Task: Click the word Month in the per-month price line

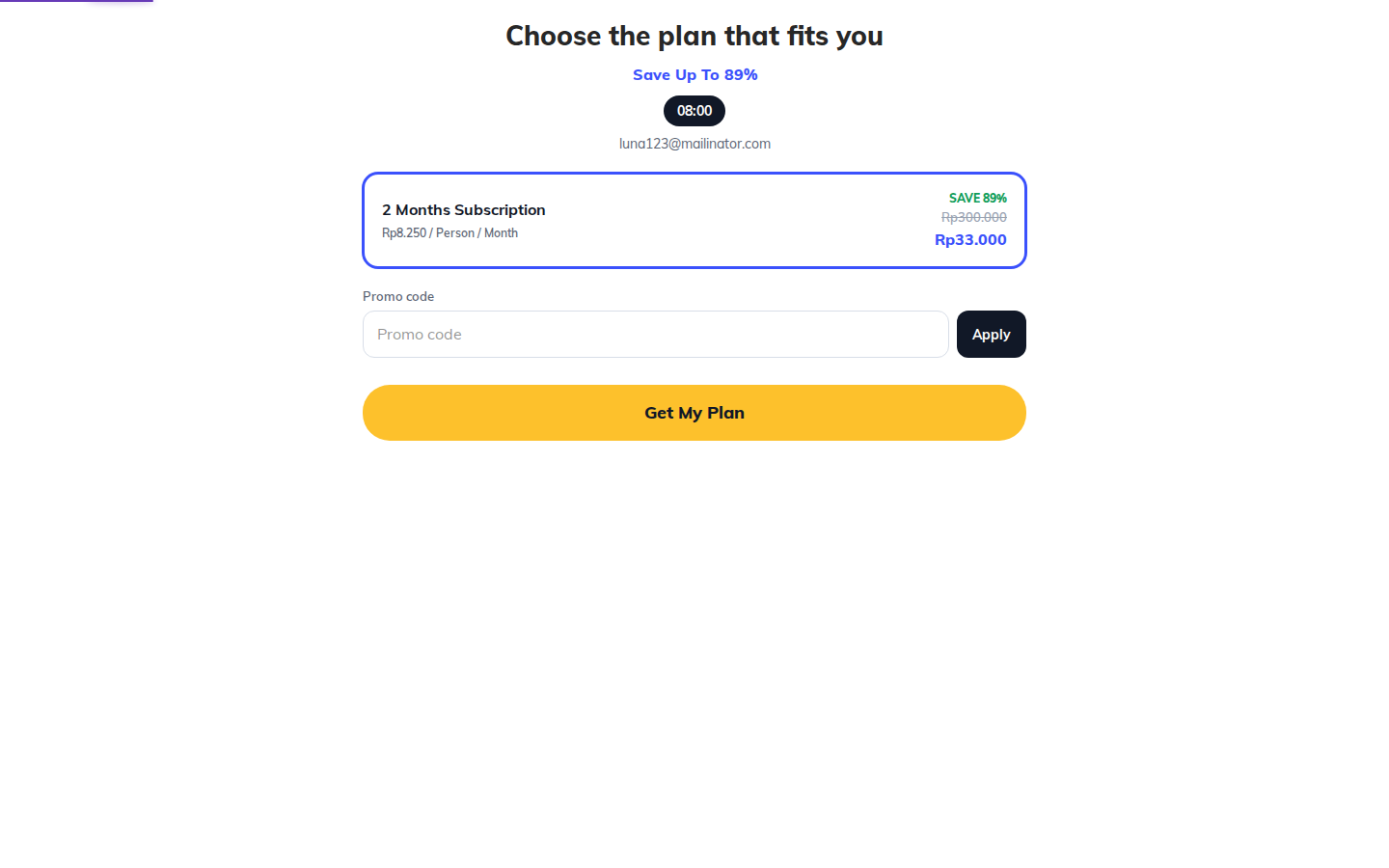Action: 501,232
